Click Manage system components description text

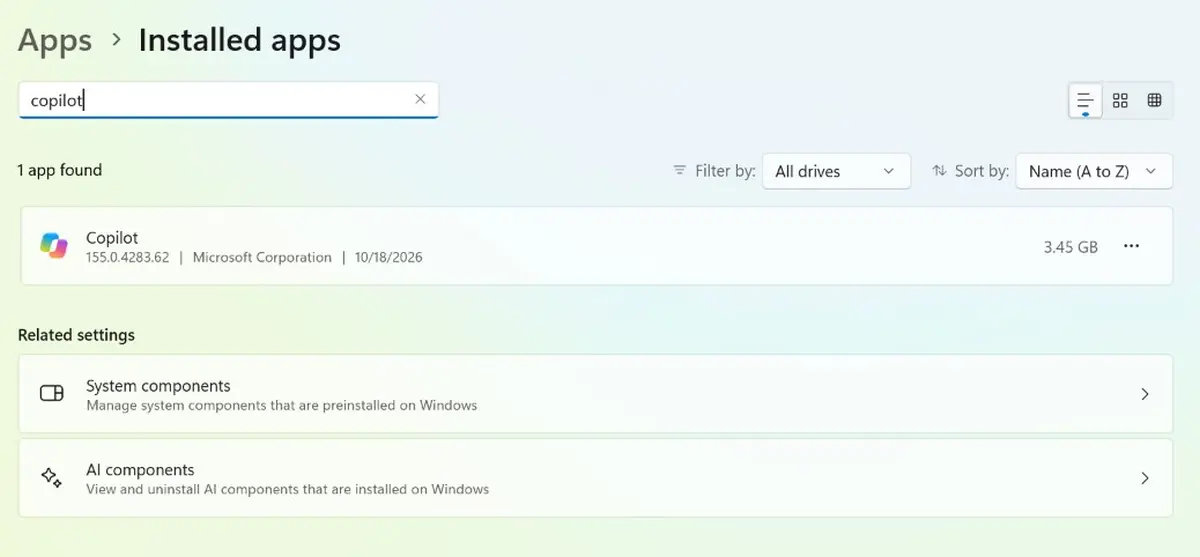[x=282, y=406]
